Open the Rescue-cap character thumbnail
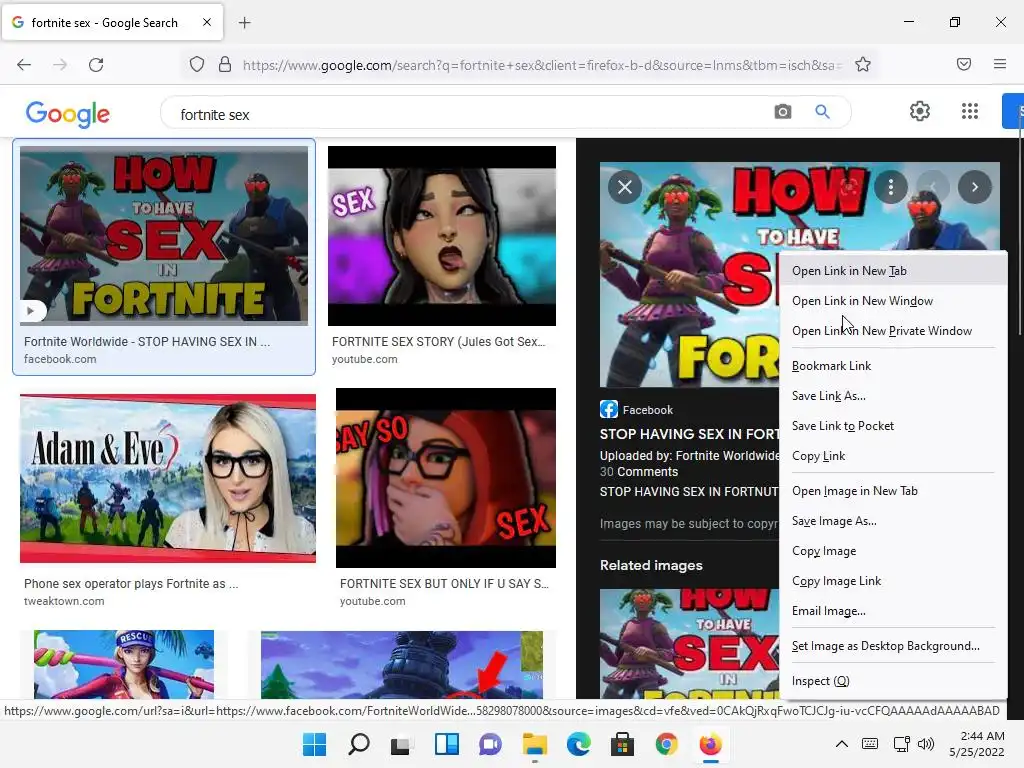This screenshot has width=1024, height=768. pyautogui.click(x=124, y=664)
